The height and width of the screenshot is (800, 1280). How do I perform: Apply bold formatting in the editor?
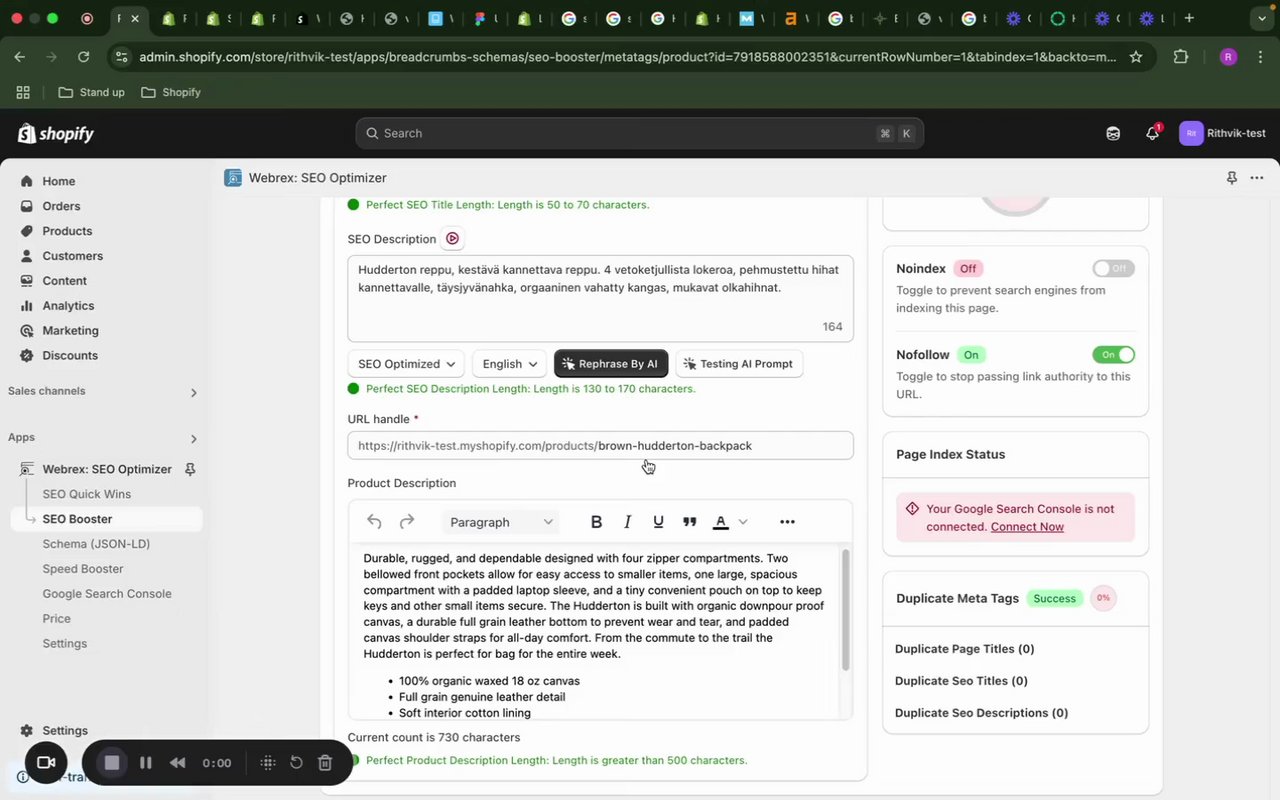(x=596, y=522)
